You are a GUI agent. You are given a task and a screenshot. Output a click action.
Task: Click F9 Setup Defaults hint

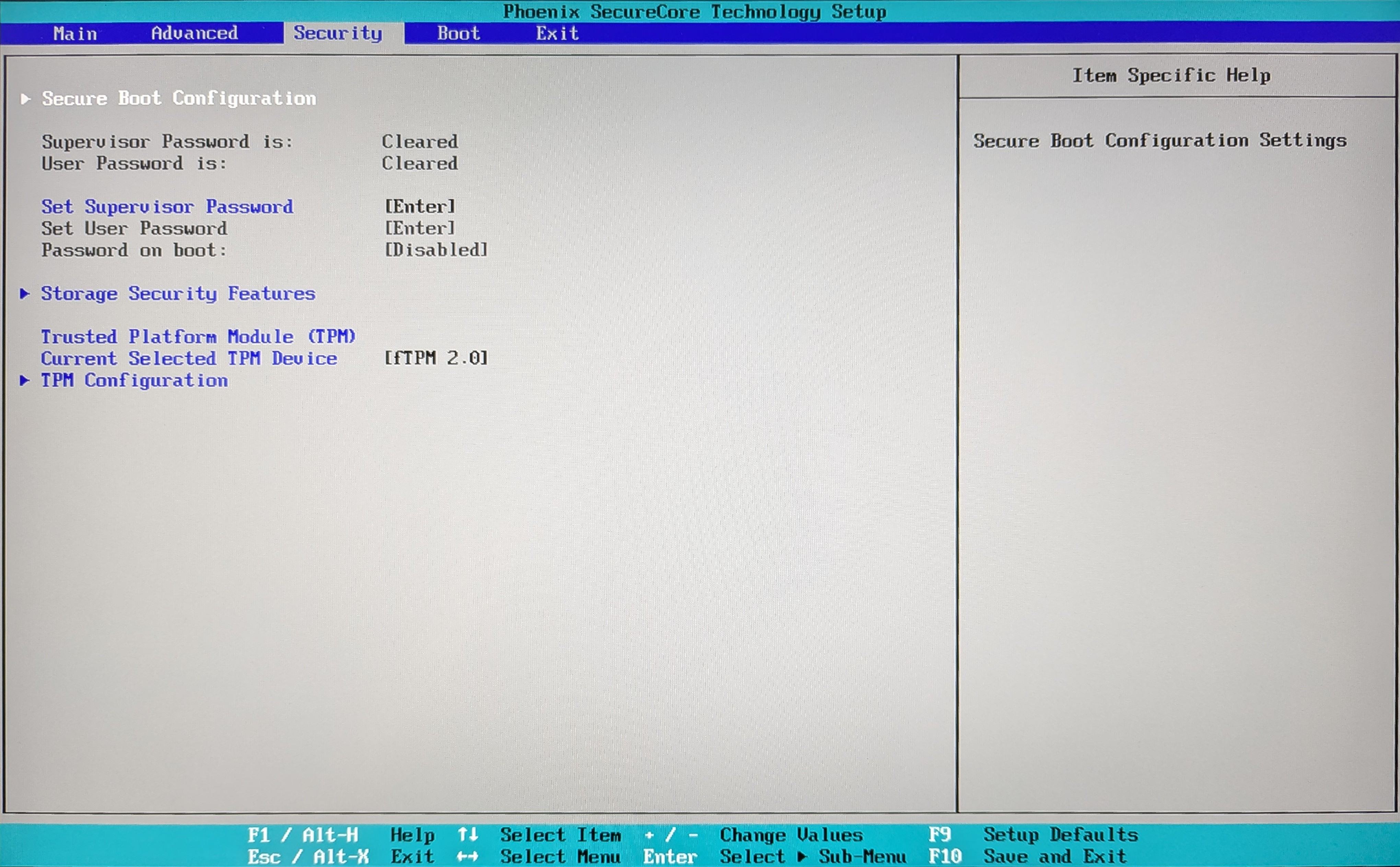click(1032, 834)
